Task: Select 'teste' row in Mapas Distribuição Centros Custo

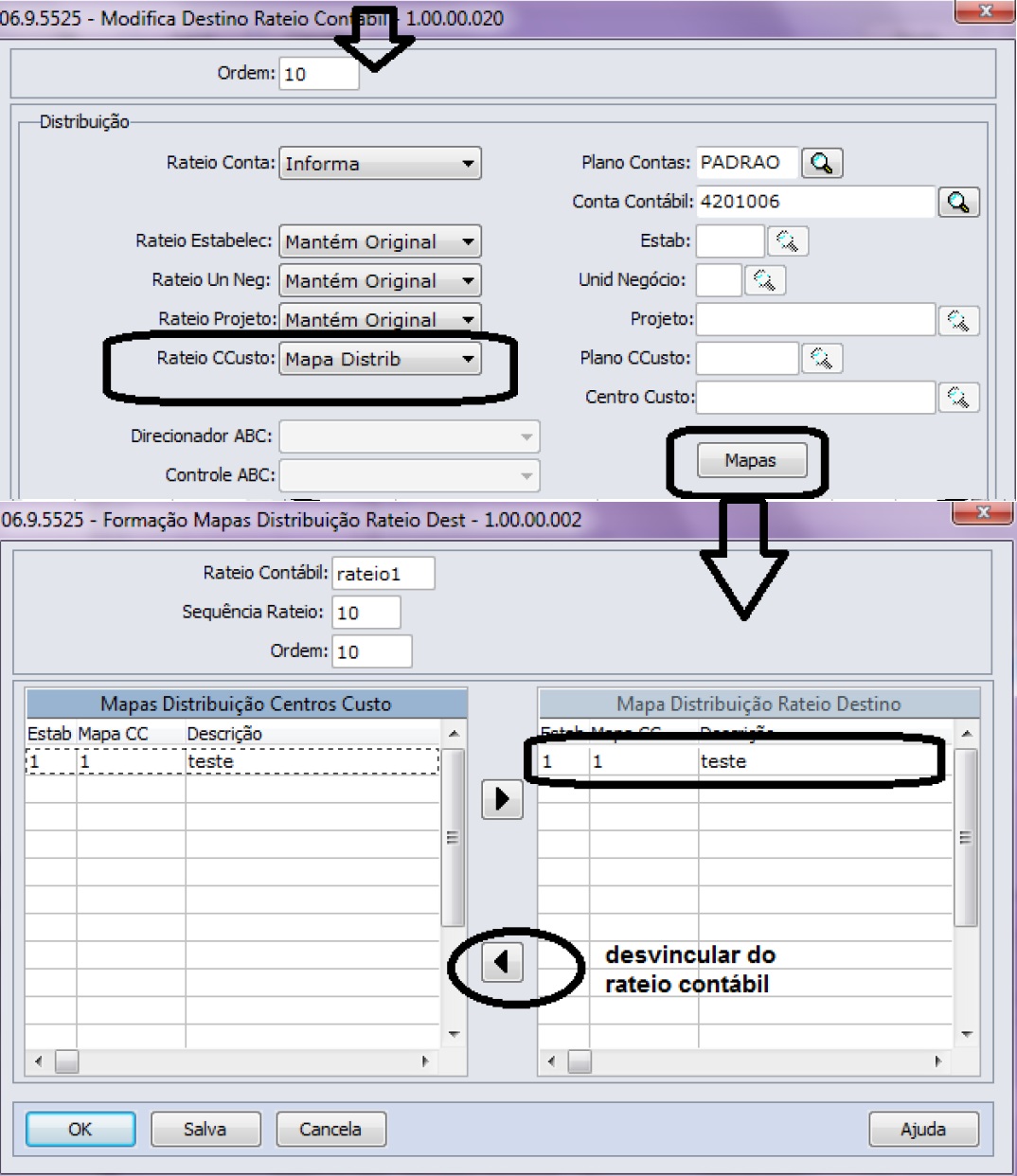Action: pos(233,761)
